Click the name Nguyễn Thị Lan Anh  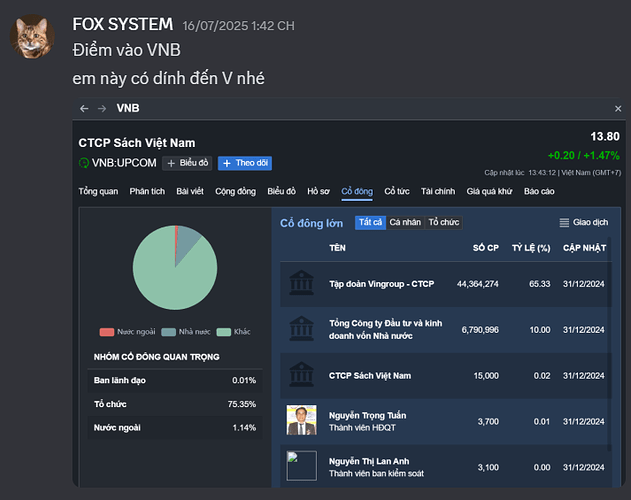pos(369,461)
